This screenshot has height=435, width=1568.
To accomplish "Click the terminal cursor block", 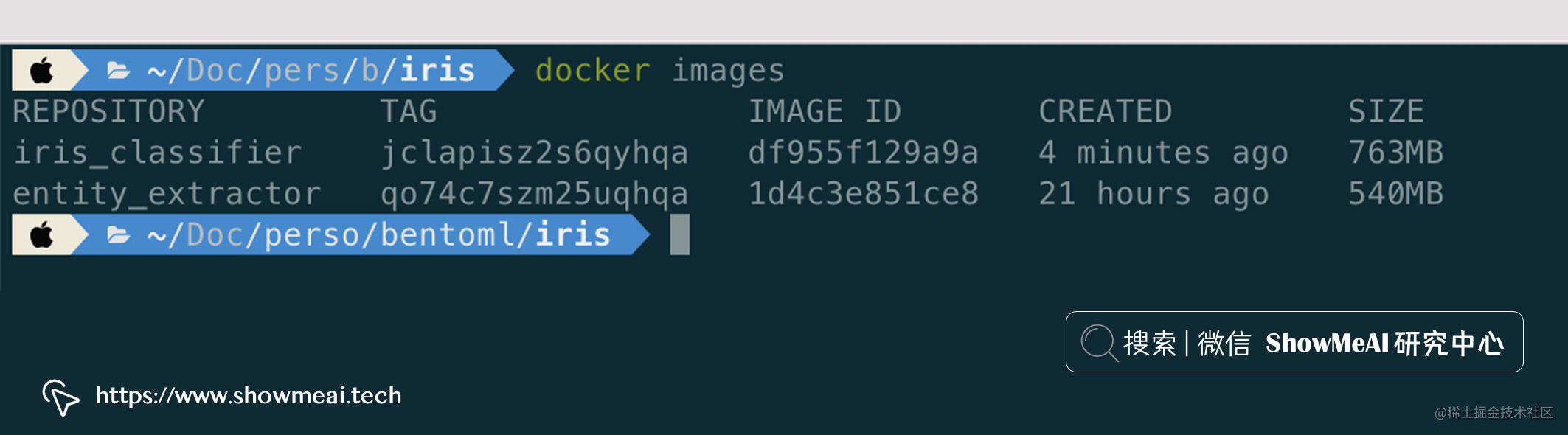I will [x=680, y=234].
